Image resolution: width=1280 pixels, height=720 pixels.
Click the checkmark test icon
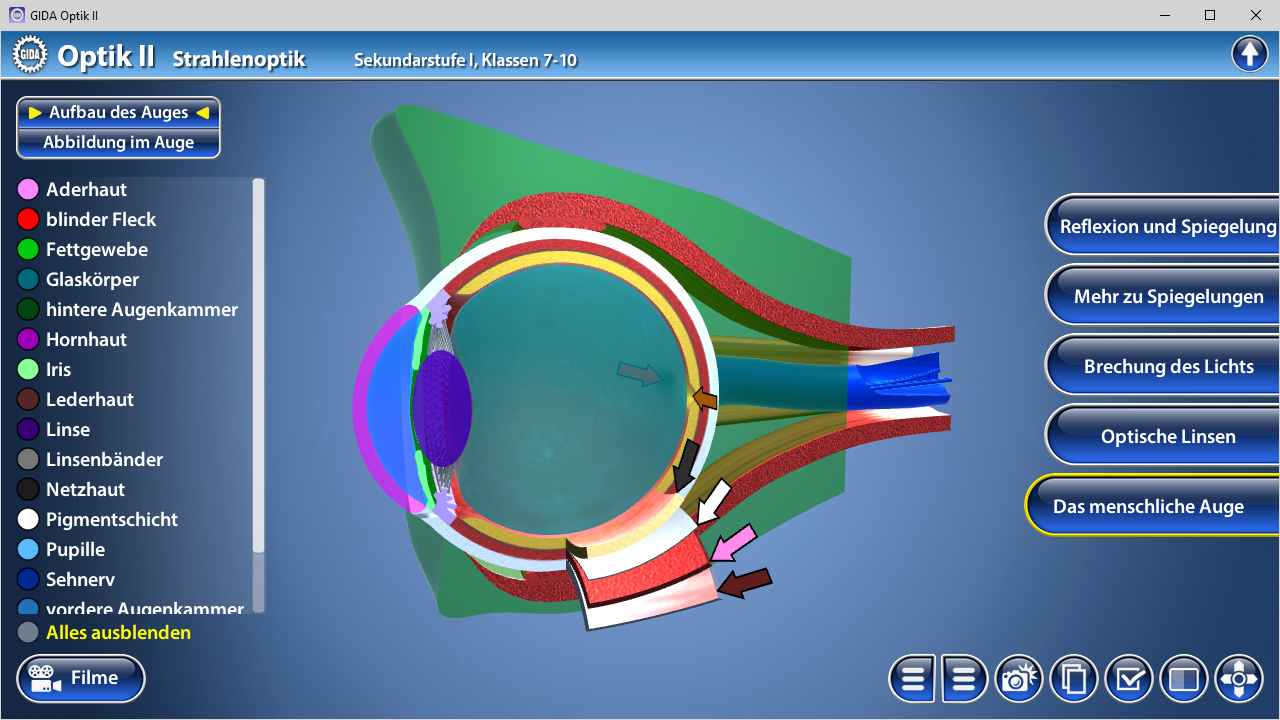[1129, 680]
